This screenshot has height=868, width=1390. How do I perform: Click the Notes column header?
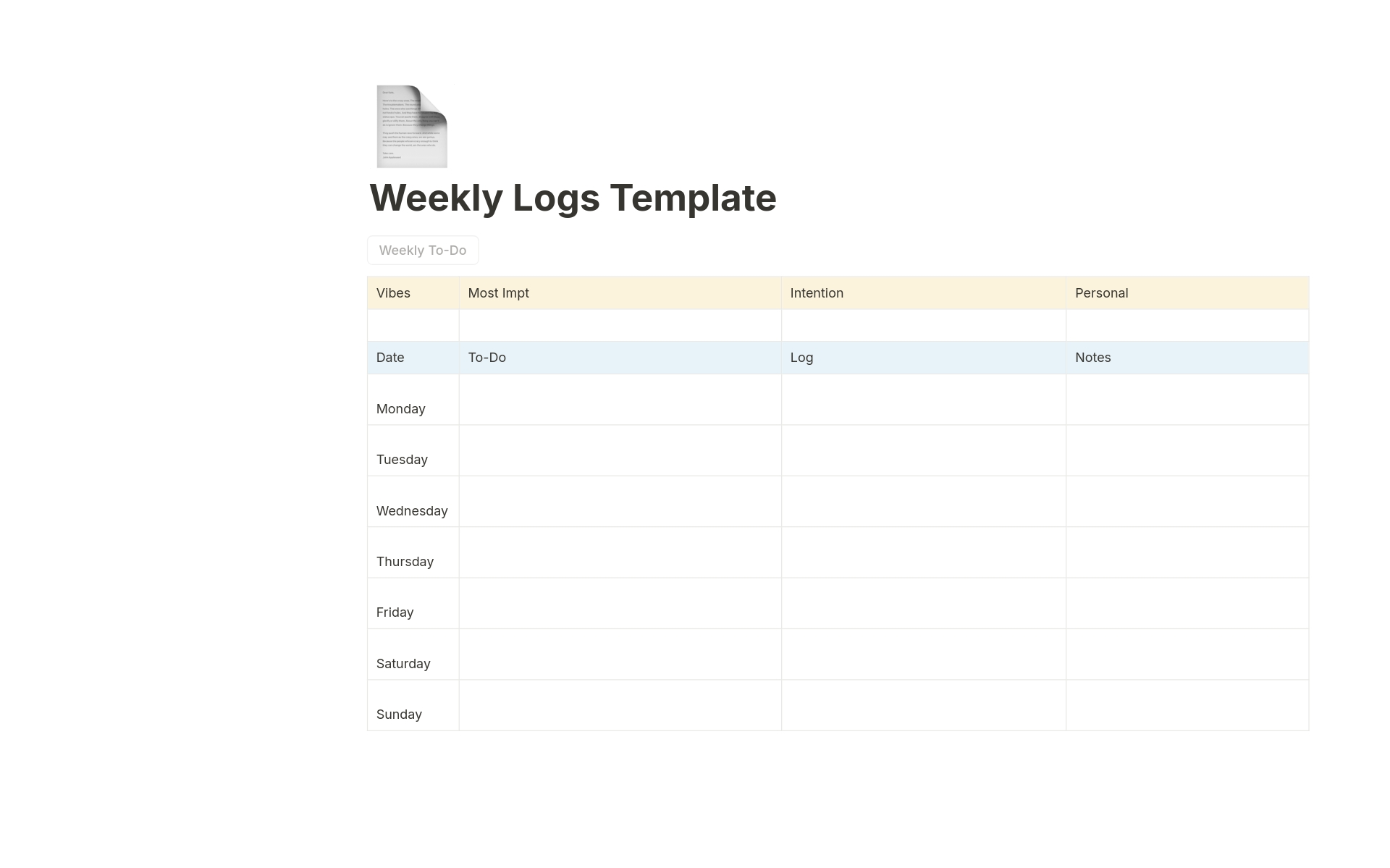(x=1092, y=357)
